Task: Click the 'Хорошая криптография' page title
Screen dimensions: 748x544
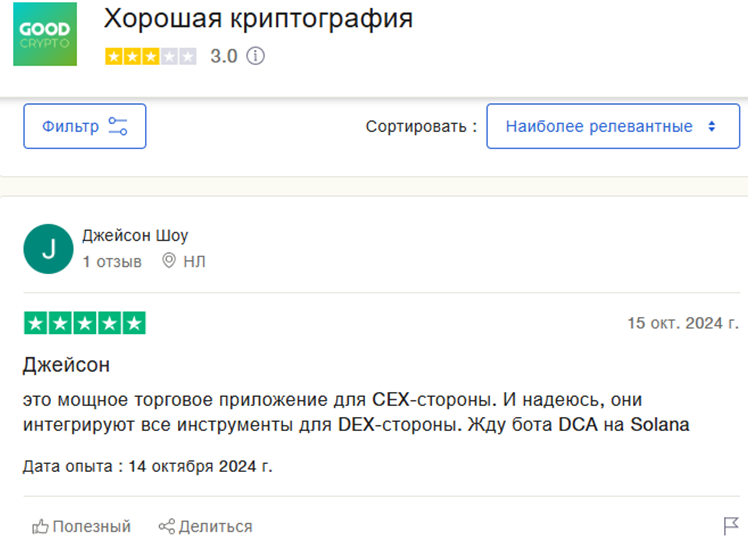Action: click(258, 19)
